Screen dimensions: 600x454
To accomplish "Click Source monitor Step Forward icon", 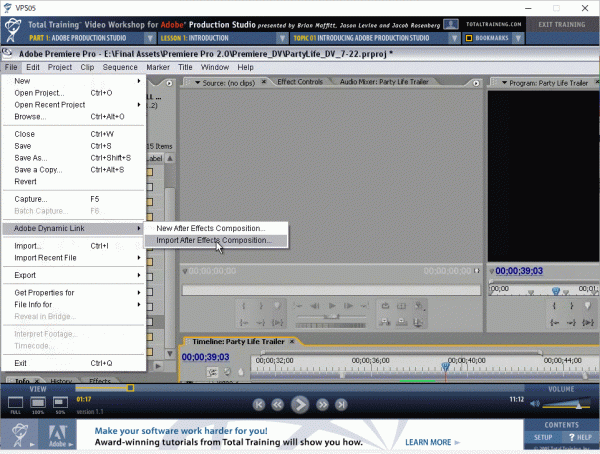I will (348, 305).
